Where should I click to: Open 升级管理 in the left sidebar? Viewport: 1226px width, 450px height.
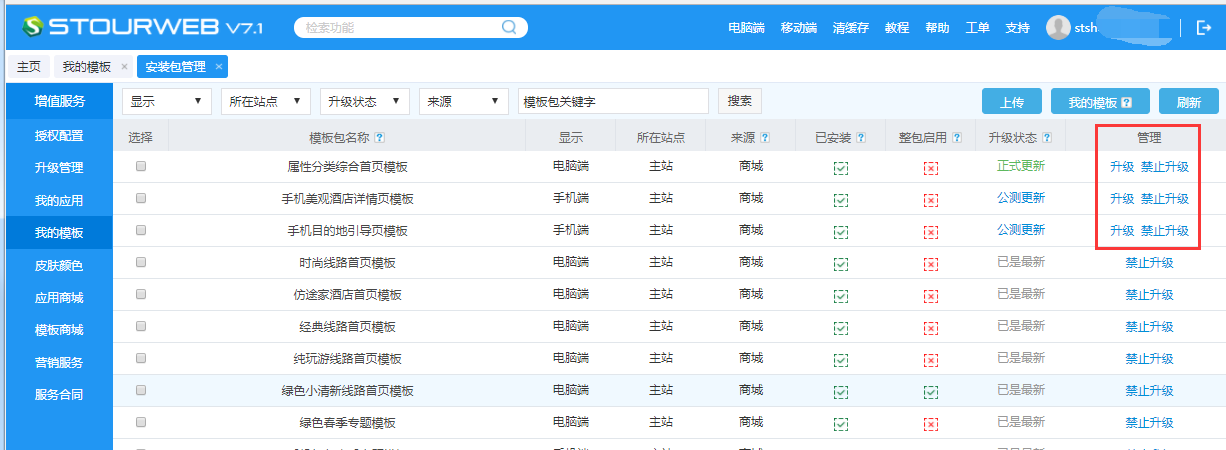[59, 168]
